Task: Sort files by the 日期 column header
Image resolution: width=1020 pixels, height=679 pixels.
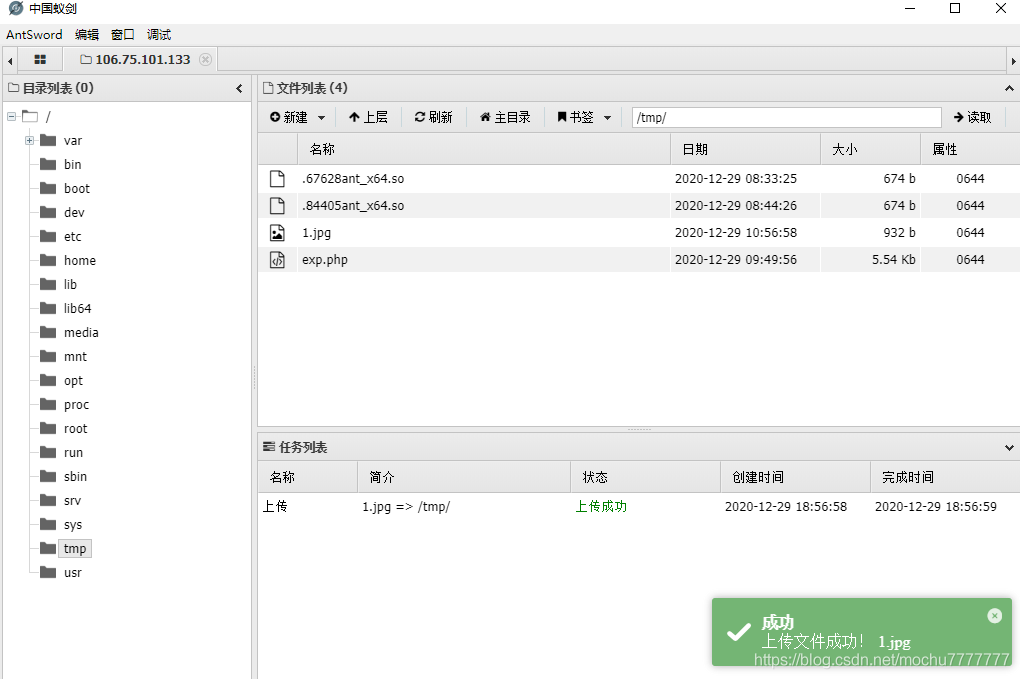Action: tap(745, 149)
